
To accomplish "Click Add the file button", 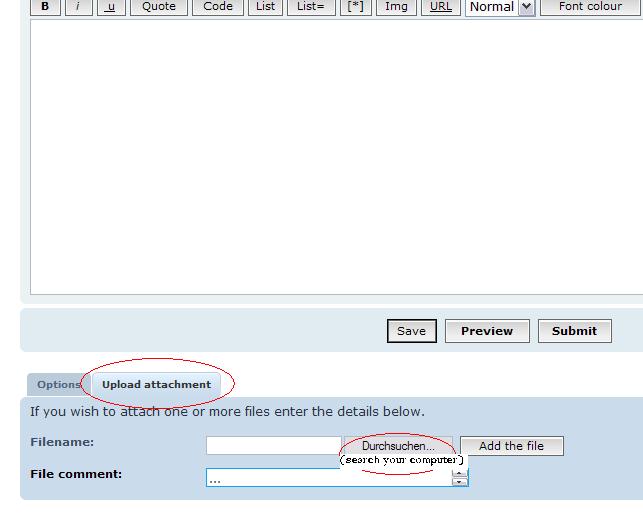I will pos(512,446).
